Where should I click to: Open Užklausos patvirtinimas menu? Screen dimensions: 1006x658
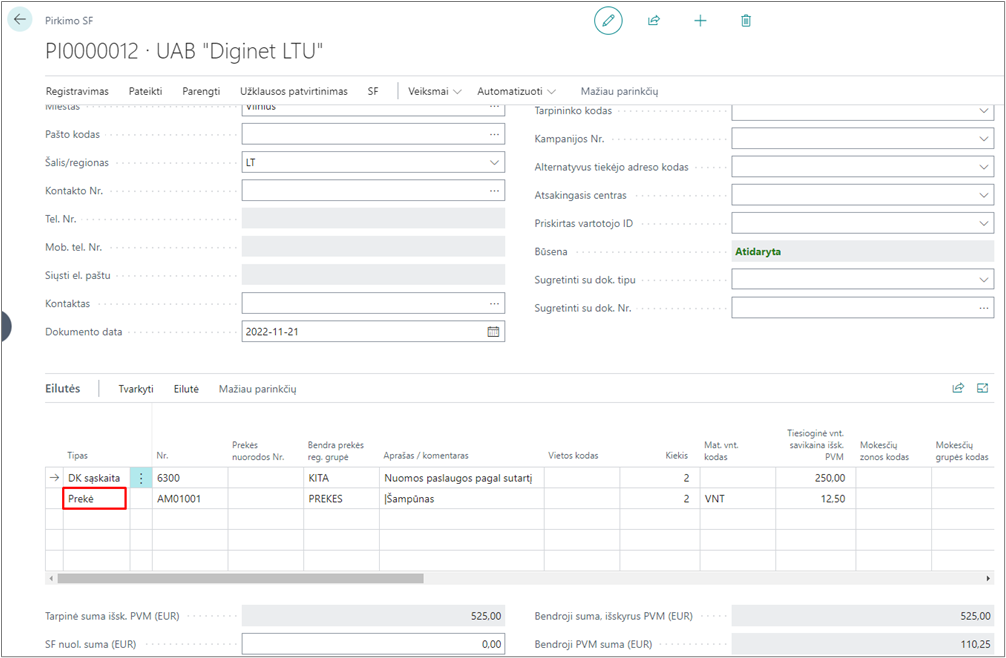pos(294,91)
